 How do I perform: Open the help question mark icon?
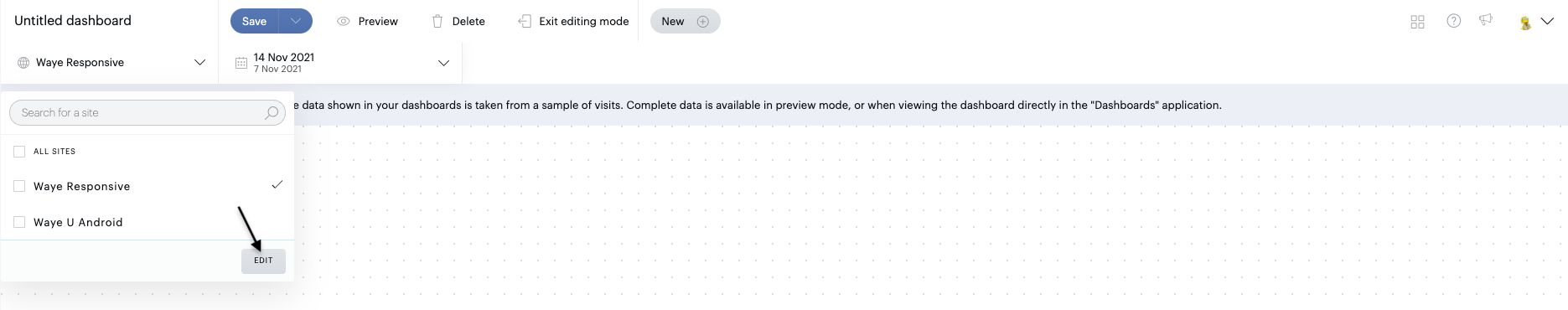1454,21
